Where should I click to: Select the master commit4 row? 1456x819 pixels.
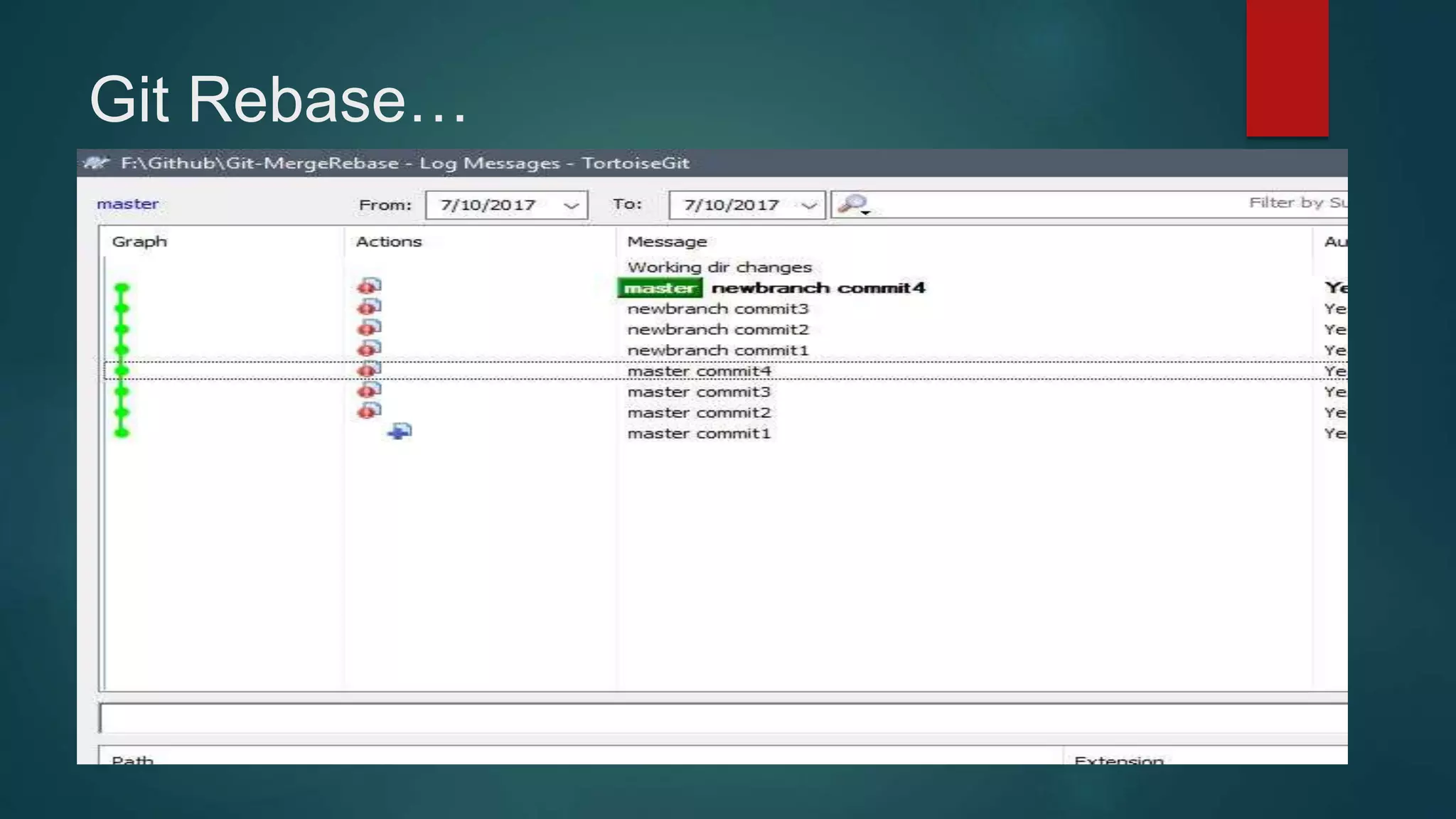(x=725, y=370)
